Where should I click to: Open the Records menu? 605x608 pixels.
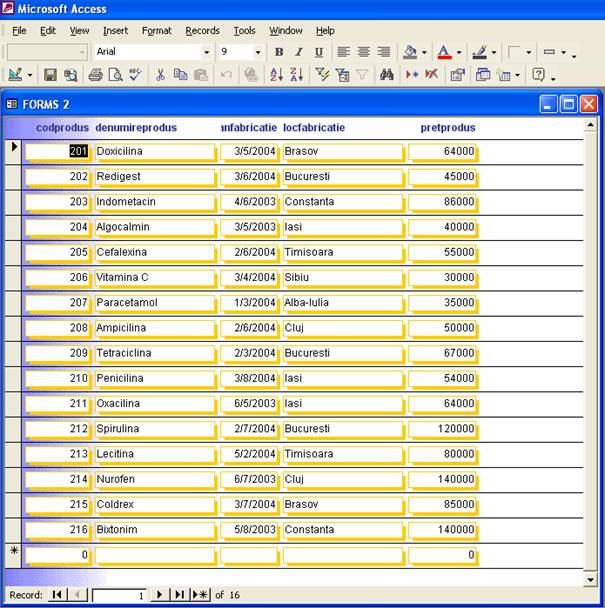pyautogui.click(x=203, y=31)
